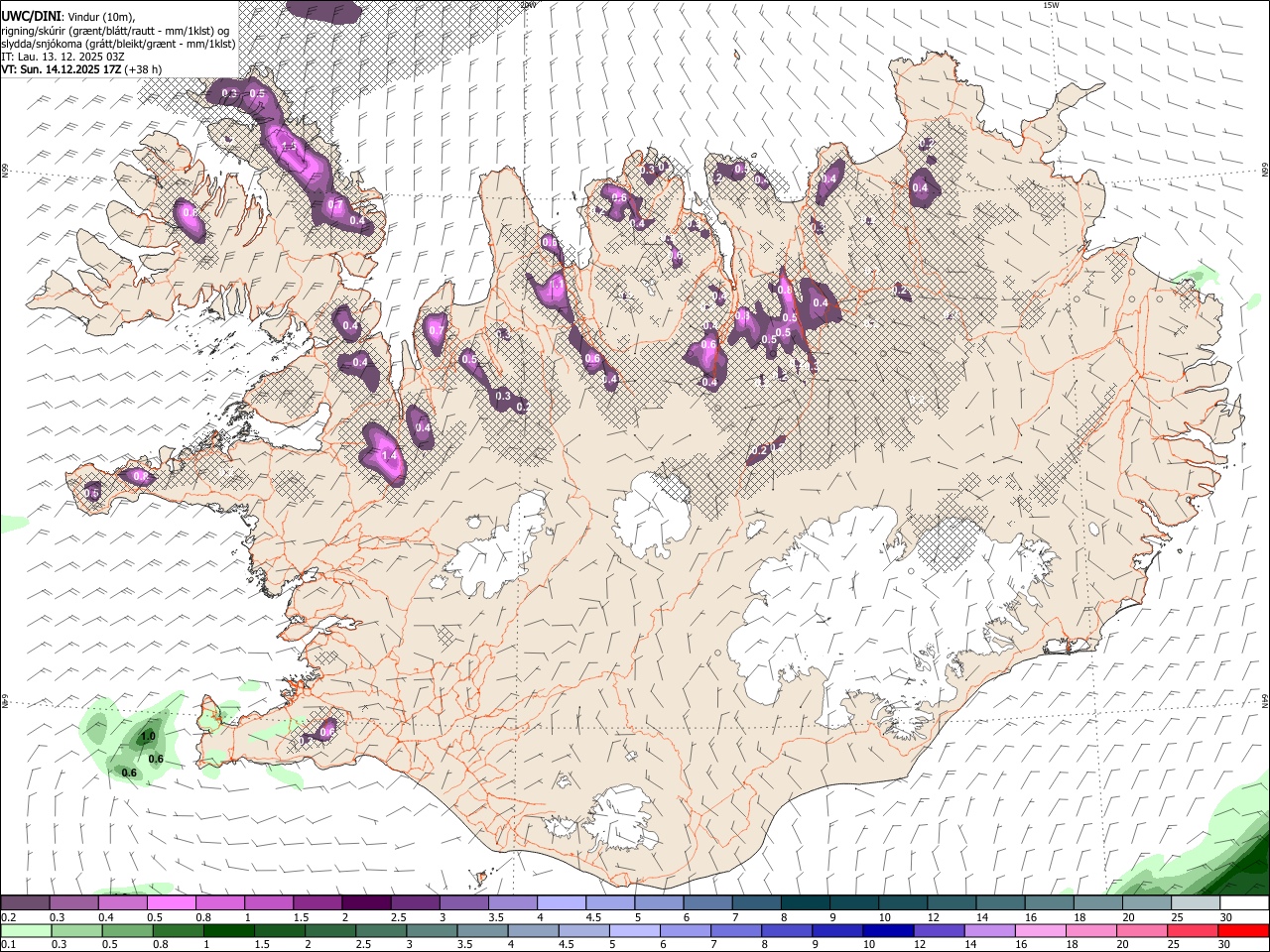
Task: Click the lower legend swatch labeled 0.5
Action: click(x=127, y=930)
